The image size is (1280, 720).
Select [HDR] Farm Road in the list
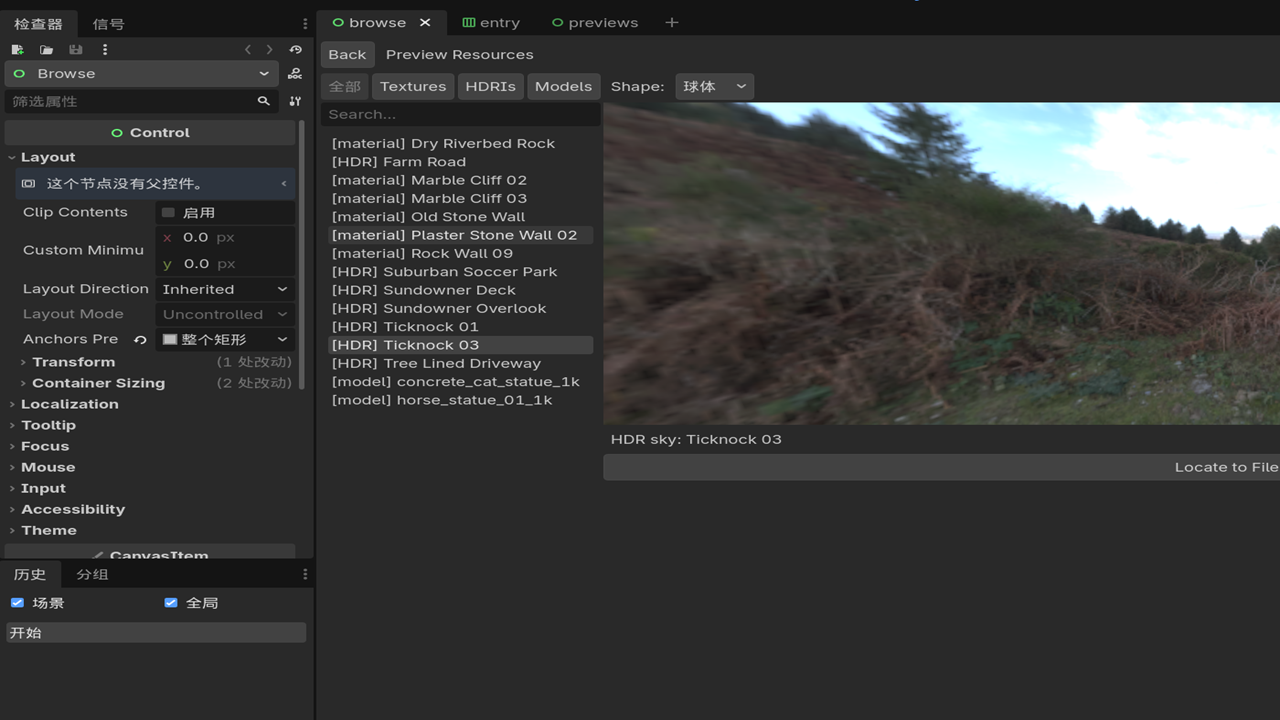coord(460,162)
